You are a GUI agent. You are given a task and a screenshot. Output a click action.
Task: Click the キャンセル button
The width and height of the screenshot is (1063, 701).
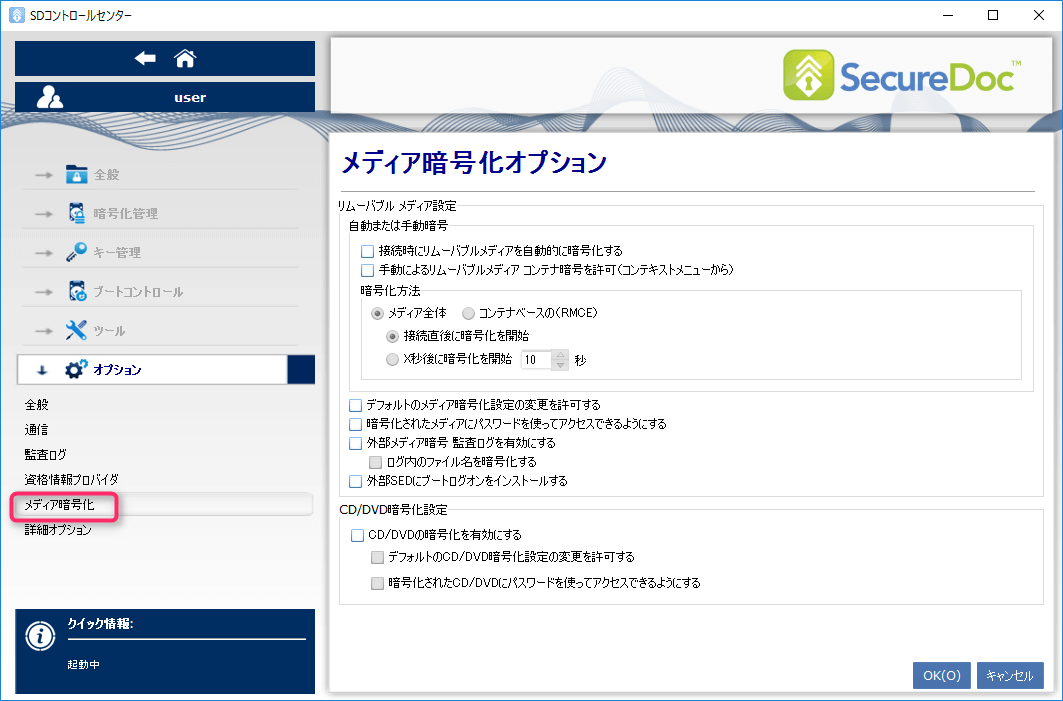[x=1009, y=676]
